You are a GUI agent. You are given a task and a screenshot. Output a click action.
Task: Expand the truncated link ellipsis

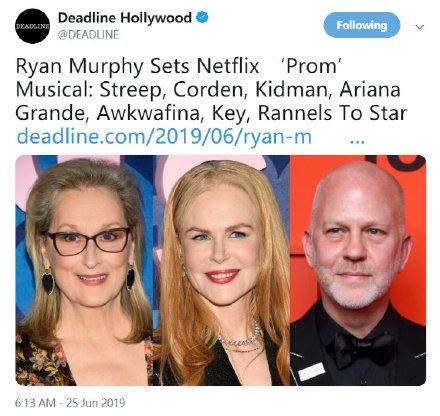[x=358, y=141]
